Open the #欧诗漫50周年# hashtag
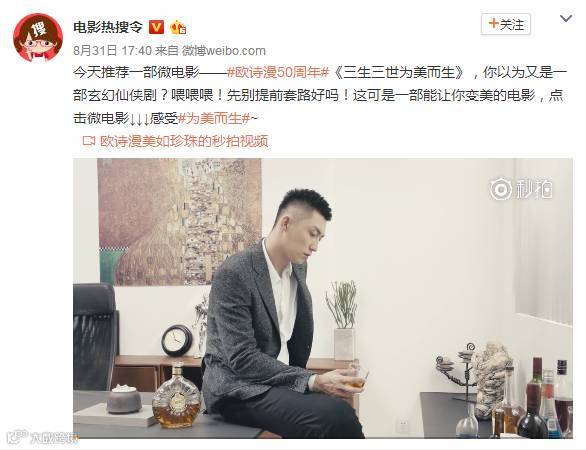 [278, 72]
